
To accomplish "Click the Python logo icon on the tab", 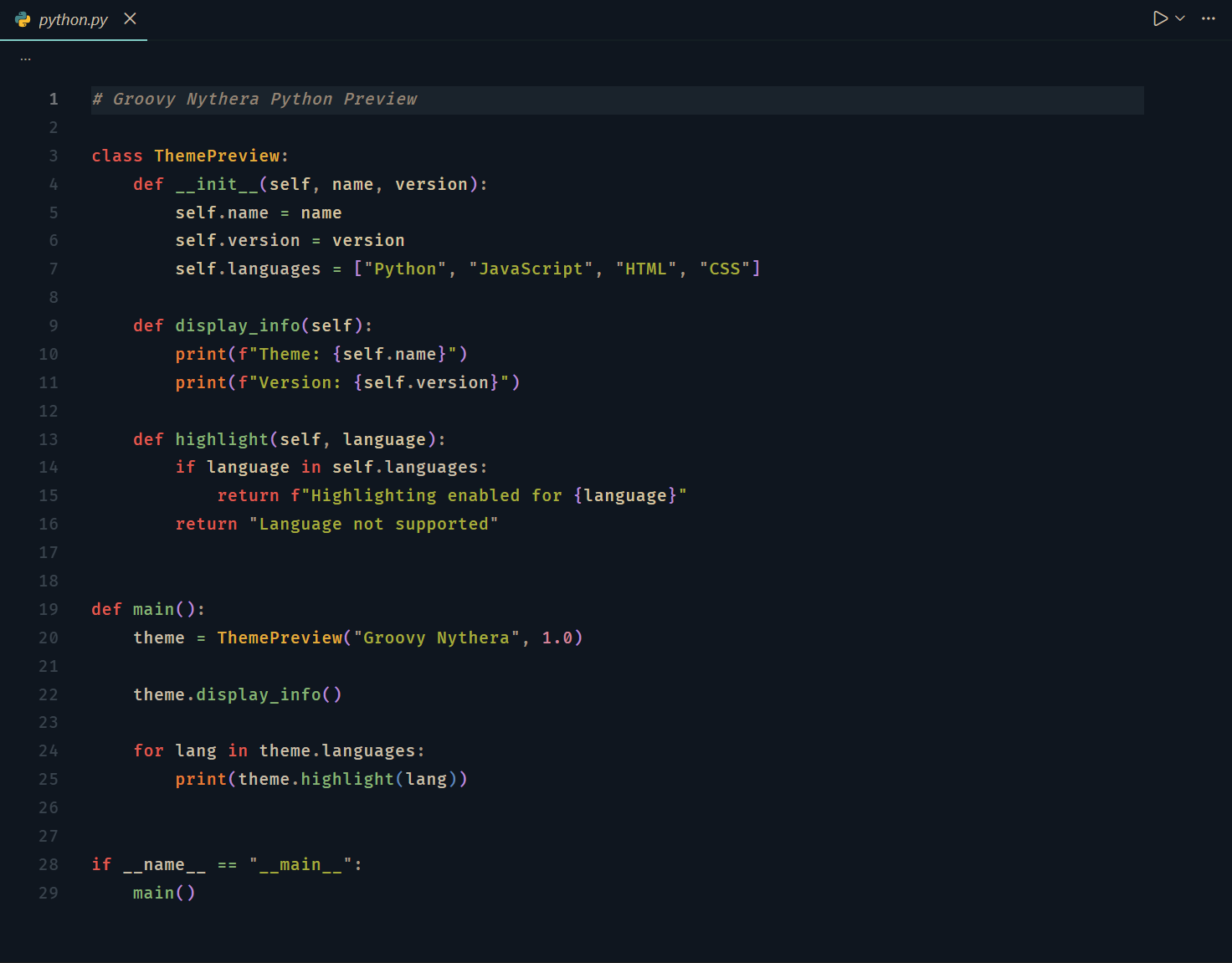I will (21, 18).
